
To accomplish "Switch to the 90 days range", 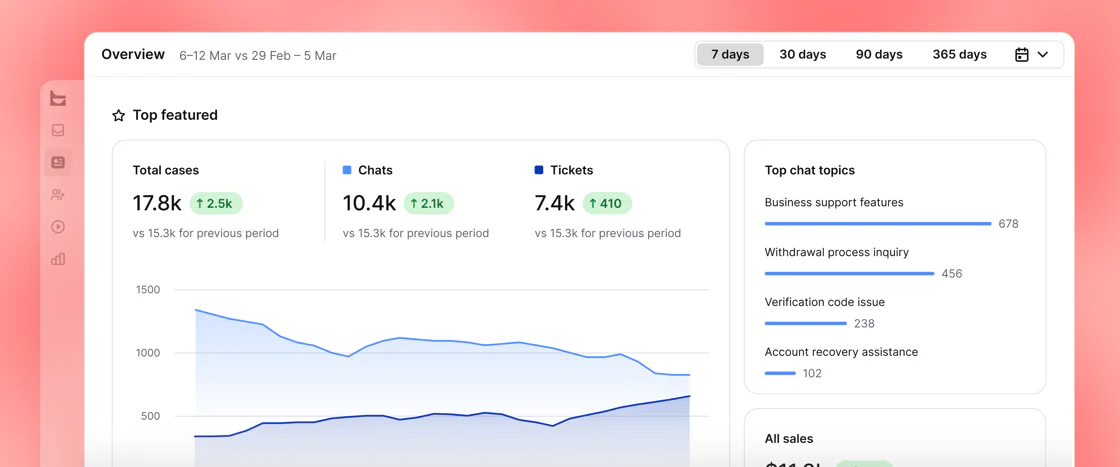I will pyautogui.click(x=879, y=55).
